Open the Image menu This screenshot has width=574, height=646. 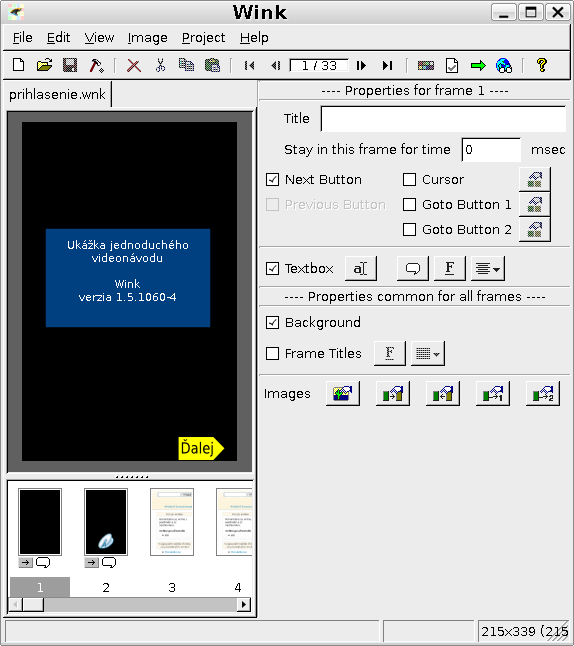click(x=148, y=38)
